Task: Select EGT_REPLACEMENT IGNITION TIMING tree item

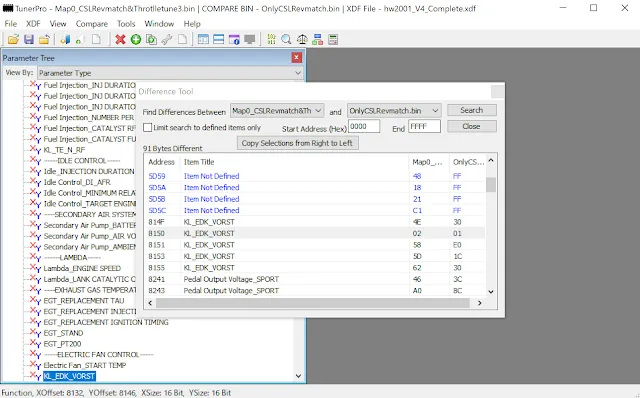Action: (106, 322)
